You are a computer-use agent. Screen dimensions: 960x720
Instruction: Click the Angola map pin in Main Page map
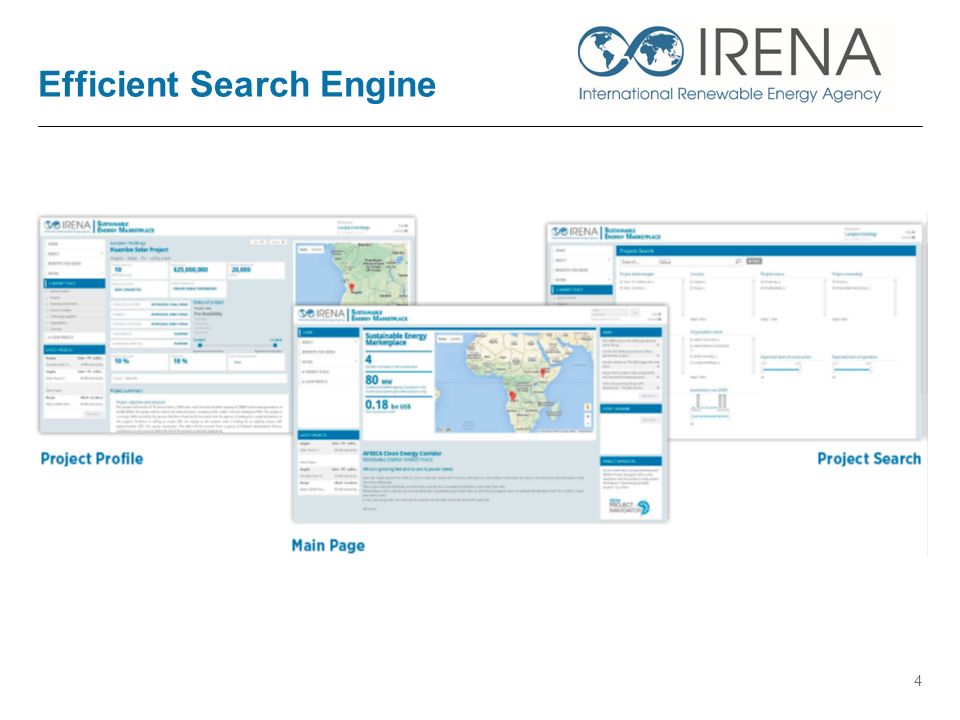[x=512, y=396]
